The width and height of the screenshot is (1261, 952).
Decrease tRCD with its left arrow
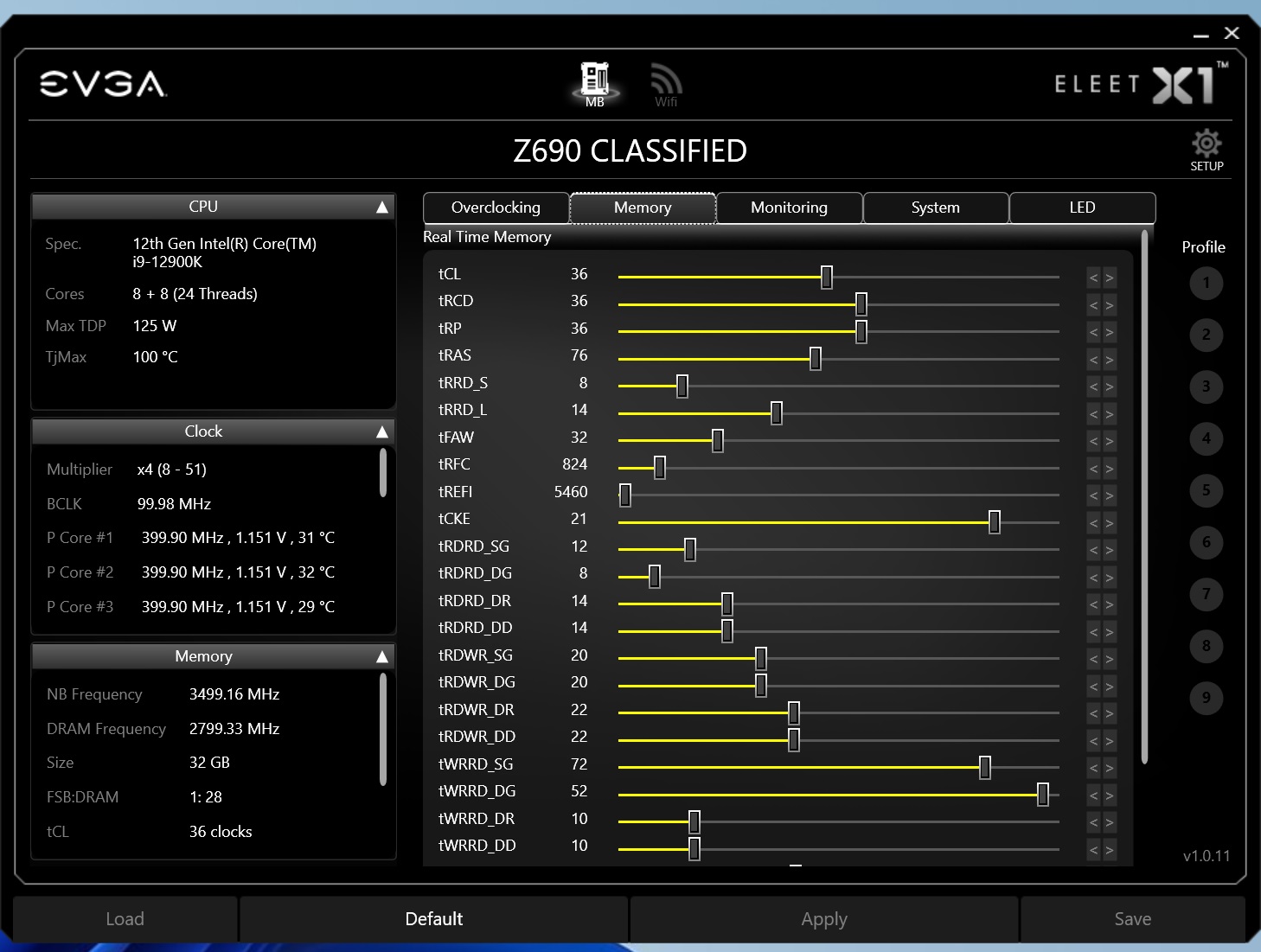(x=1094, y=305)
